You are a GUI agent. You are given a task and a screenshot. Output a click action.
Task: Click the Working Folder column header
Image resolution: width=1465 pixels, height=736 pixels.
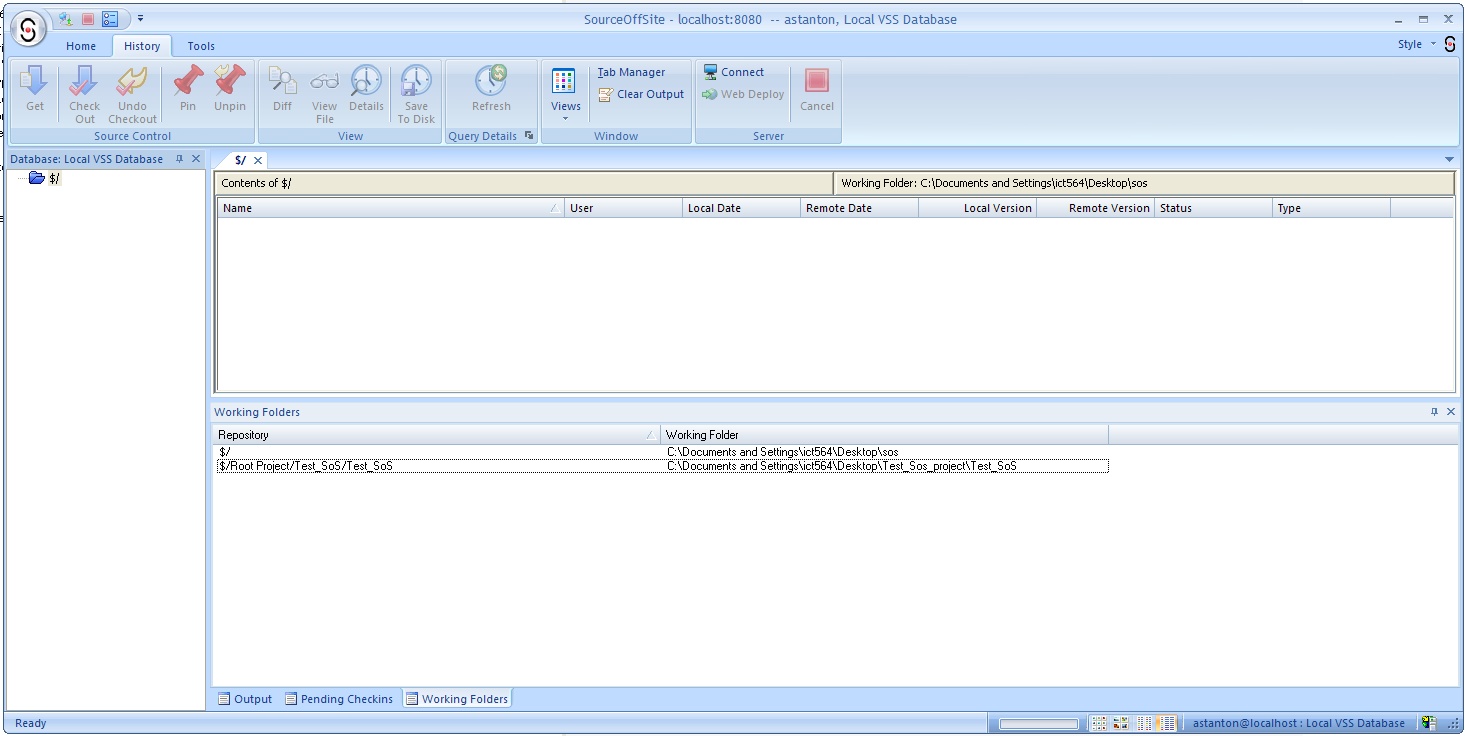click(884, 435)
